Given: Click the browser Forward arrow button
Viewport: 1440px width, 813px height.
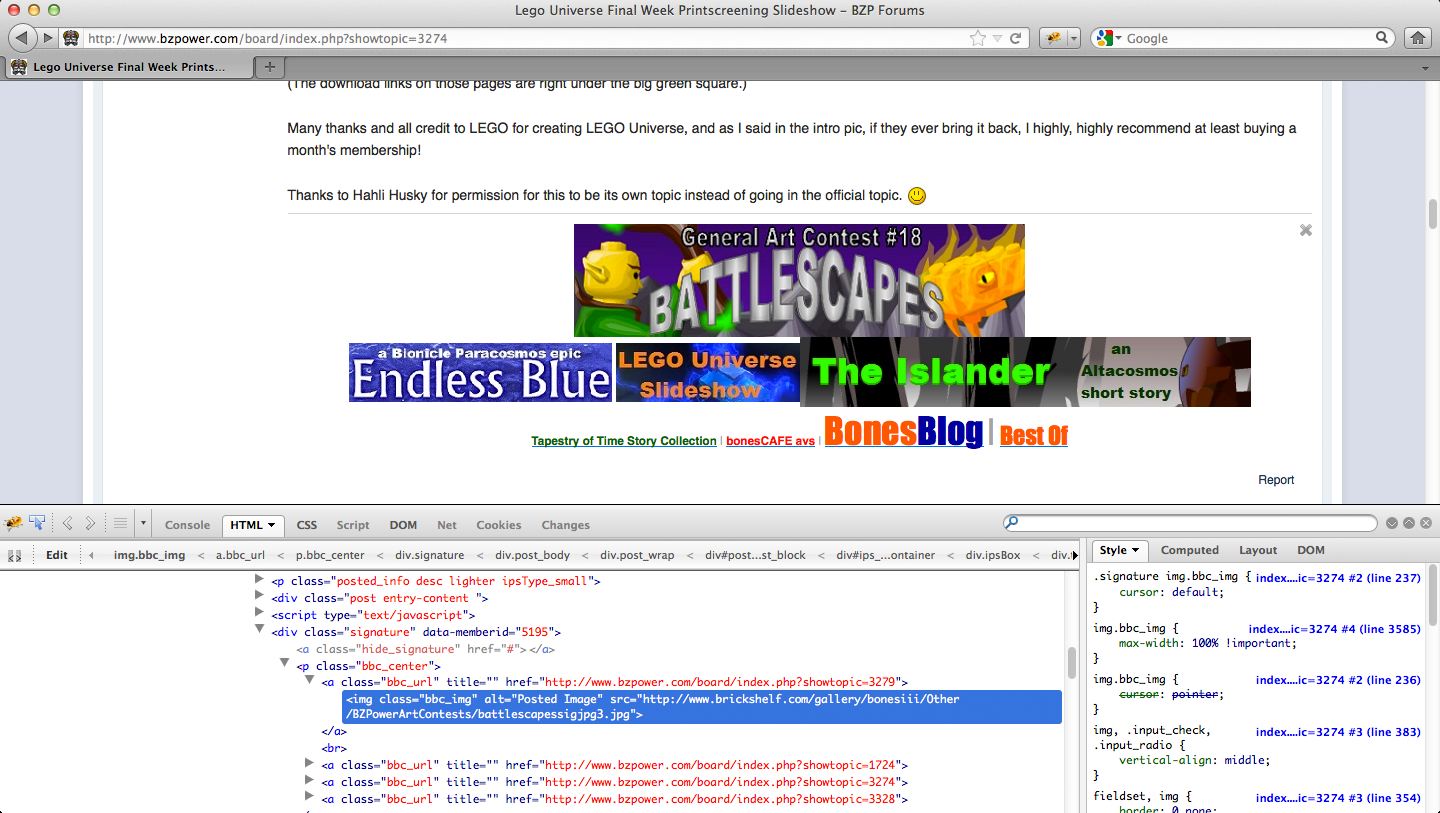Looking at the screenshot, I should (48, 38).
